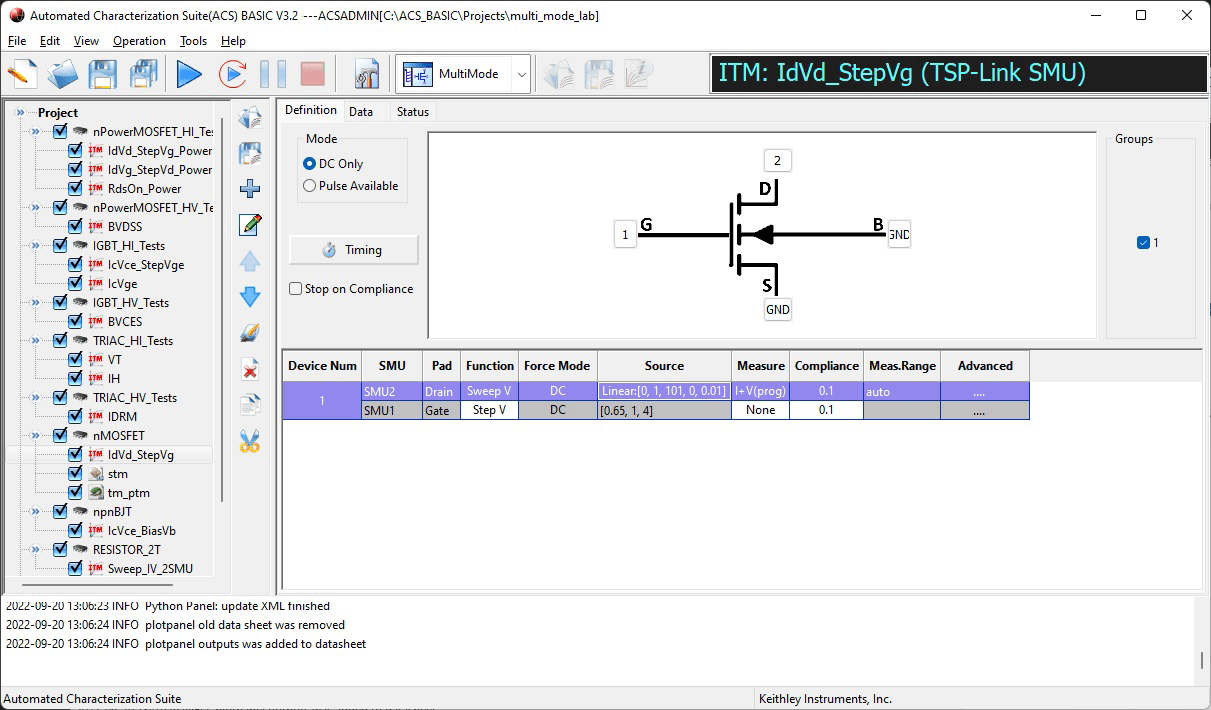This screenshot has width=1211, height=710.
Task: Click the Sweep V function cell for SMU2
Action: pos(489,392)
